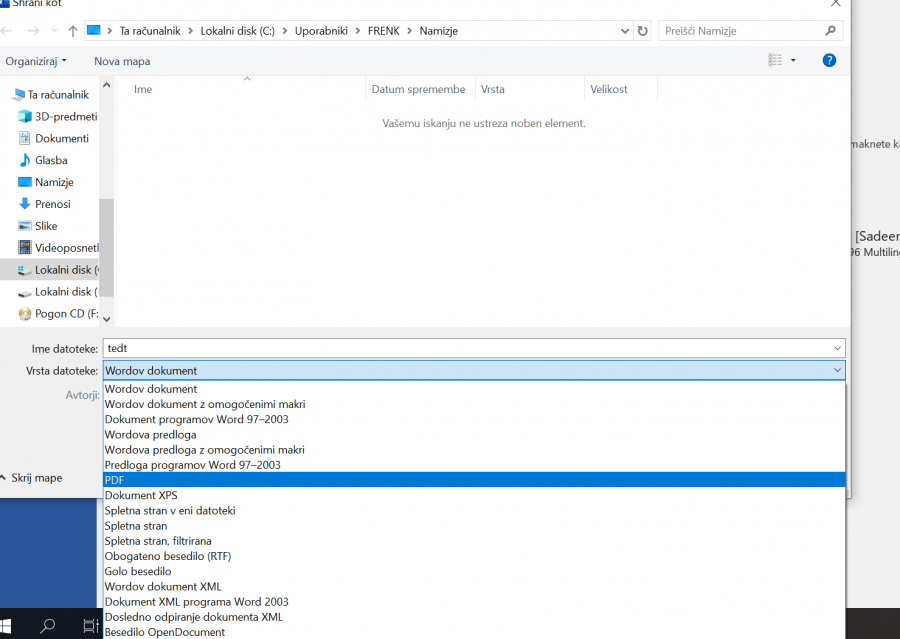Click Skrij mape to hide folders
900x639 pixels.
(36, 478)
